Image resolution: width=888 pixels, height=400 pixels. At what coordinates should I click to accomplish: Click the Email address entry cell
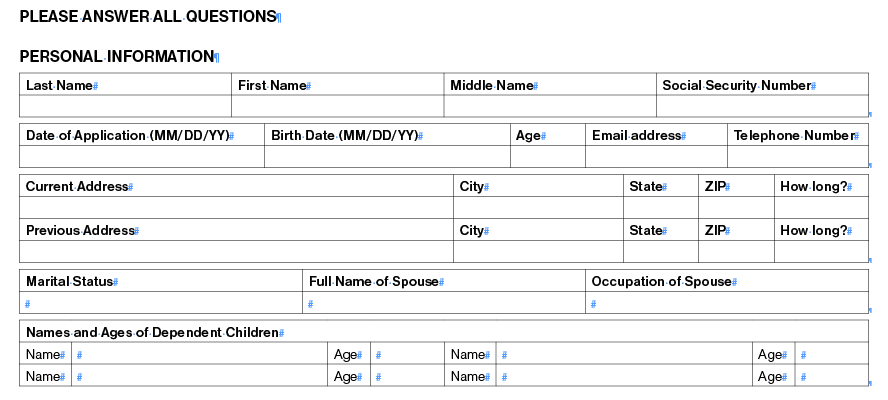point(656,156)
